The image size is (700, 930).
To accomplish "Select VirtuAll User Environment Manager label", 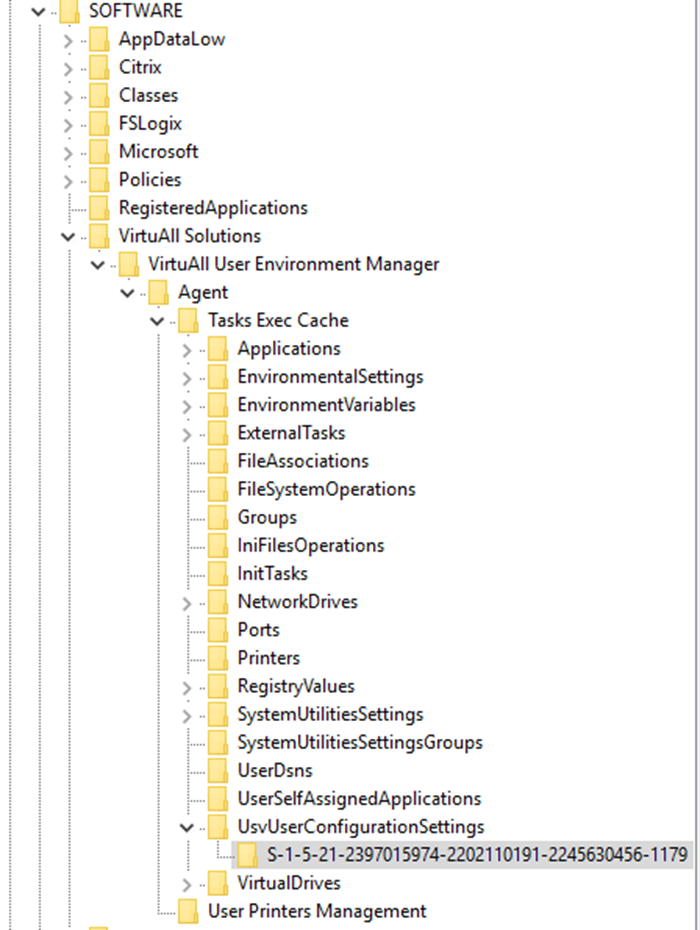I will pos(294,265).
